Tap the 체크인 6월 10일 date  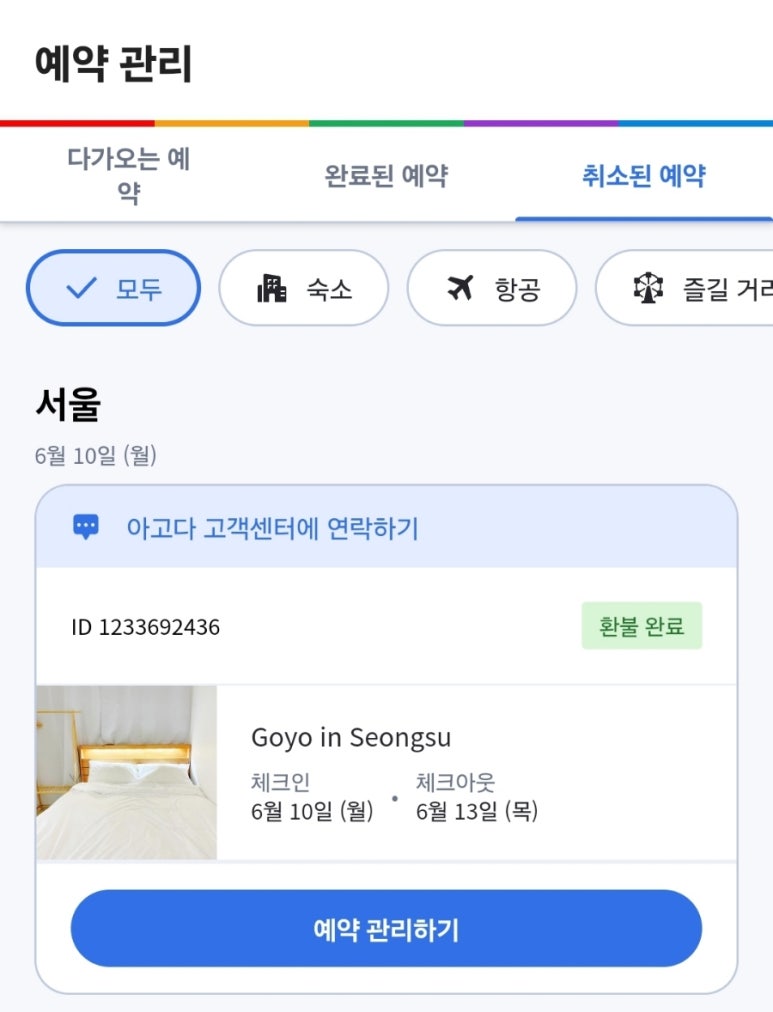[312, 811]
